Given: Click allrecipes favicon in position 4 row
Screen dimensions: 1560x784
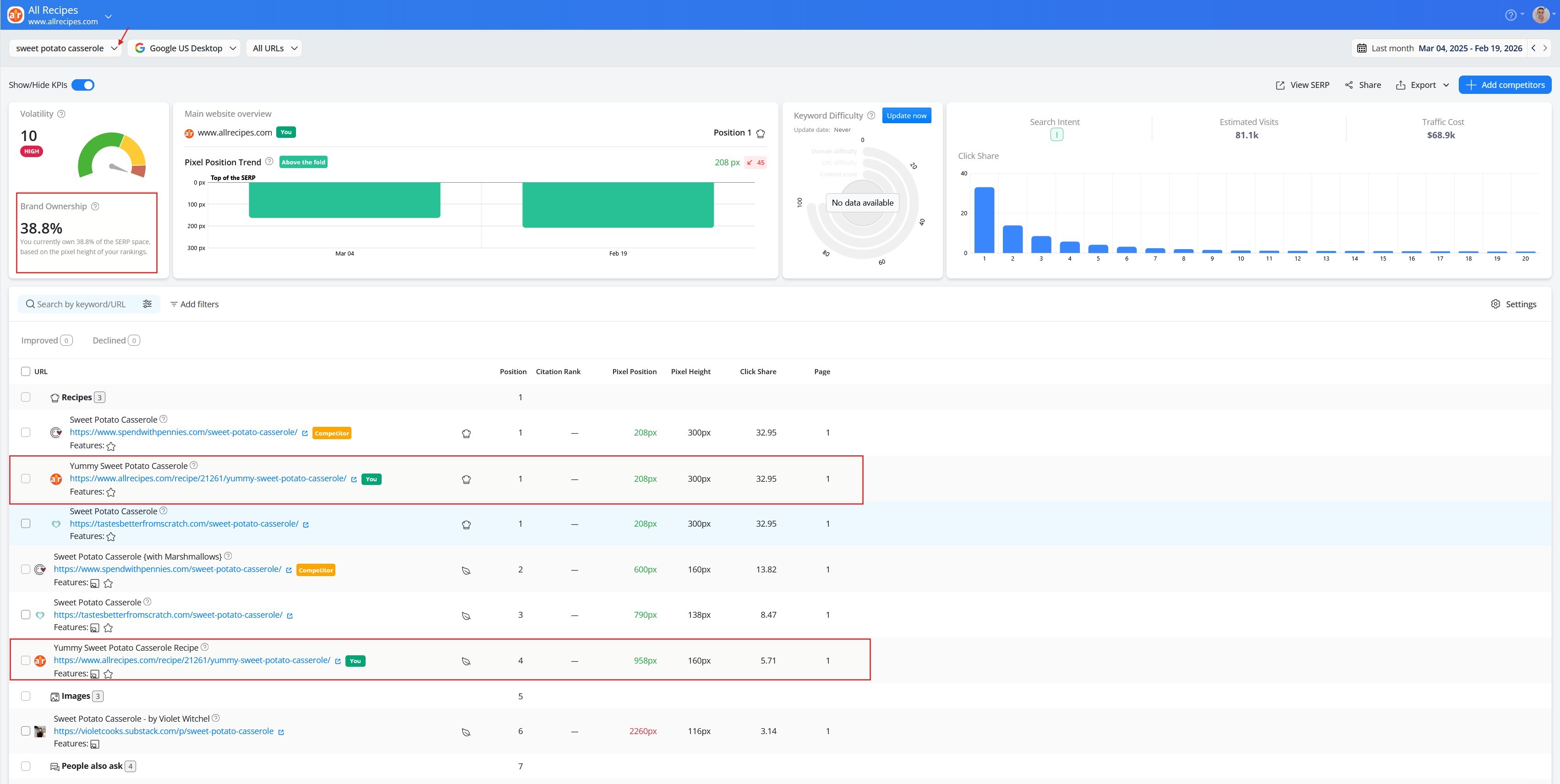Looking at the screenshot, I should 40,660.
